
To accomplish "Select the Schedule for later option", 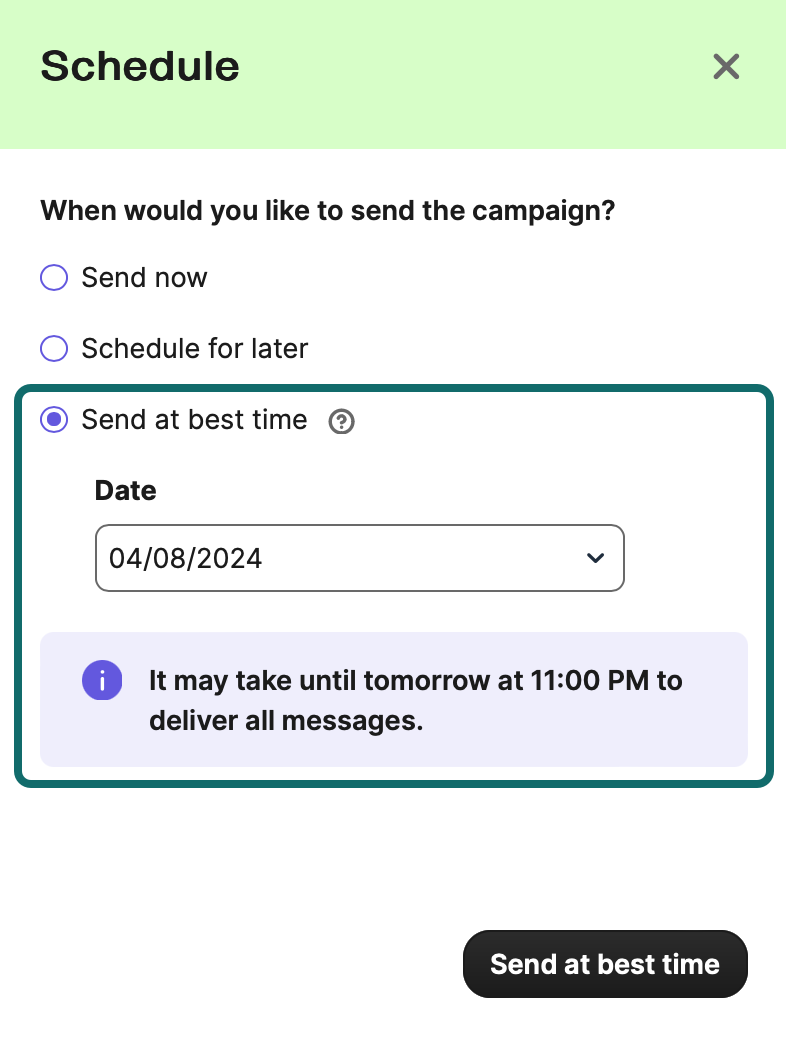I will pos(54,349).
